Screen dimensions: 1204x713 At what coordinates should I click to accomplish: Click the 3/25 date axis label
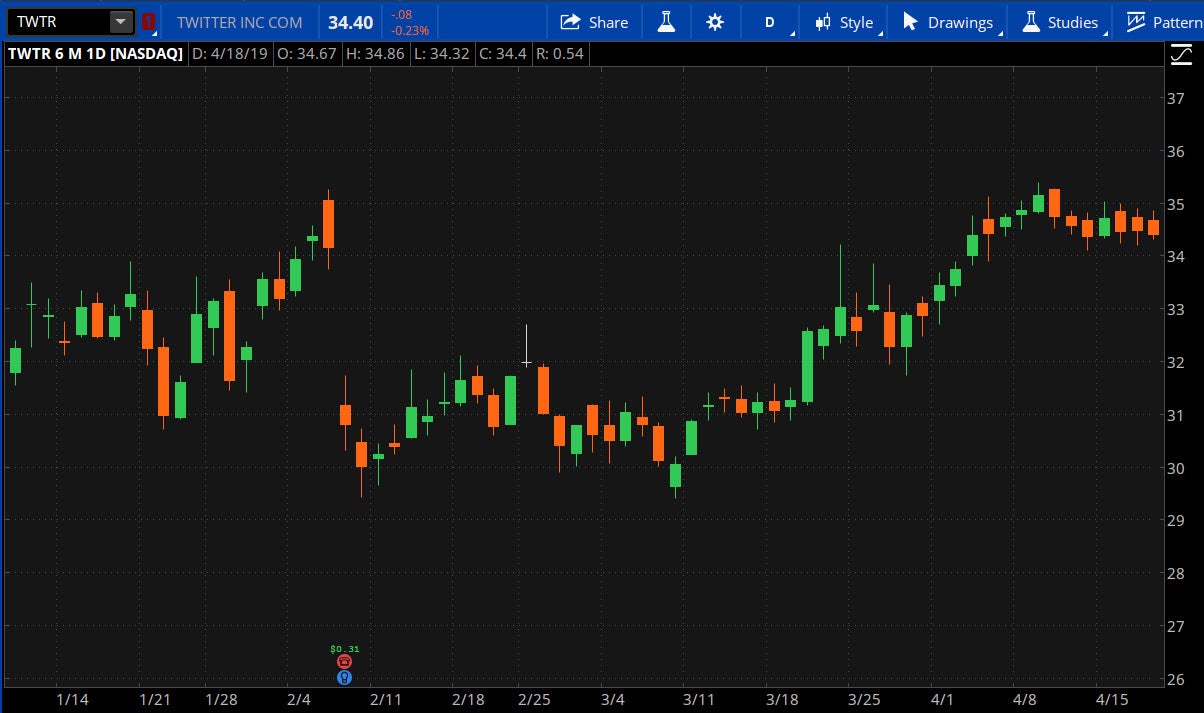point(863,700)
